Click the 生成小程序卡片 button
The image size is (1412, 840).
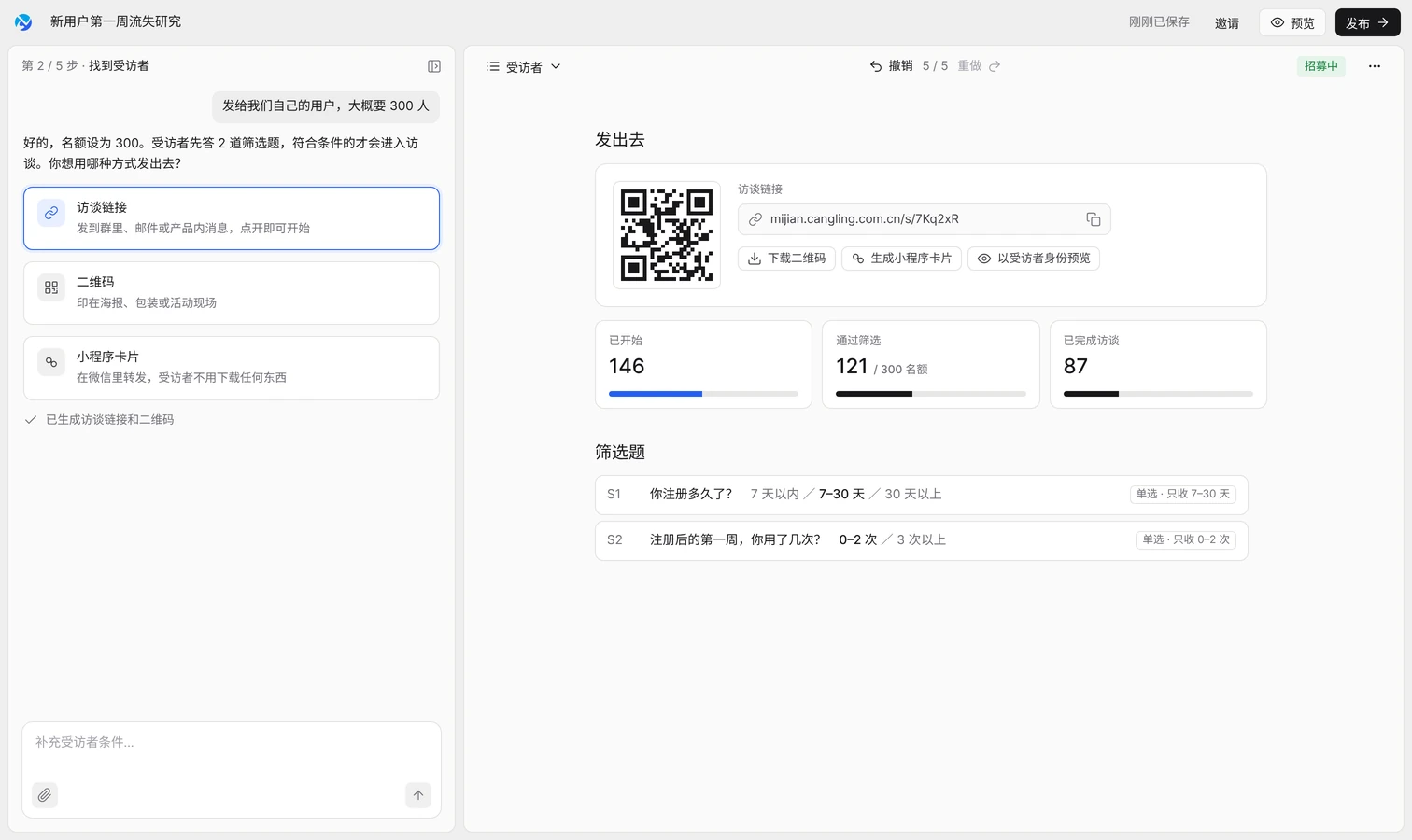tap(901, 259)
